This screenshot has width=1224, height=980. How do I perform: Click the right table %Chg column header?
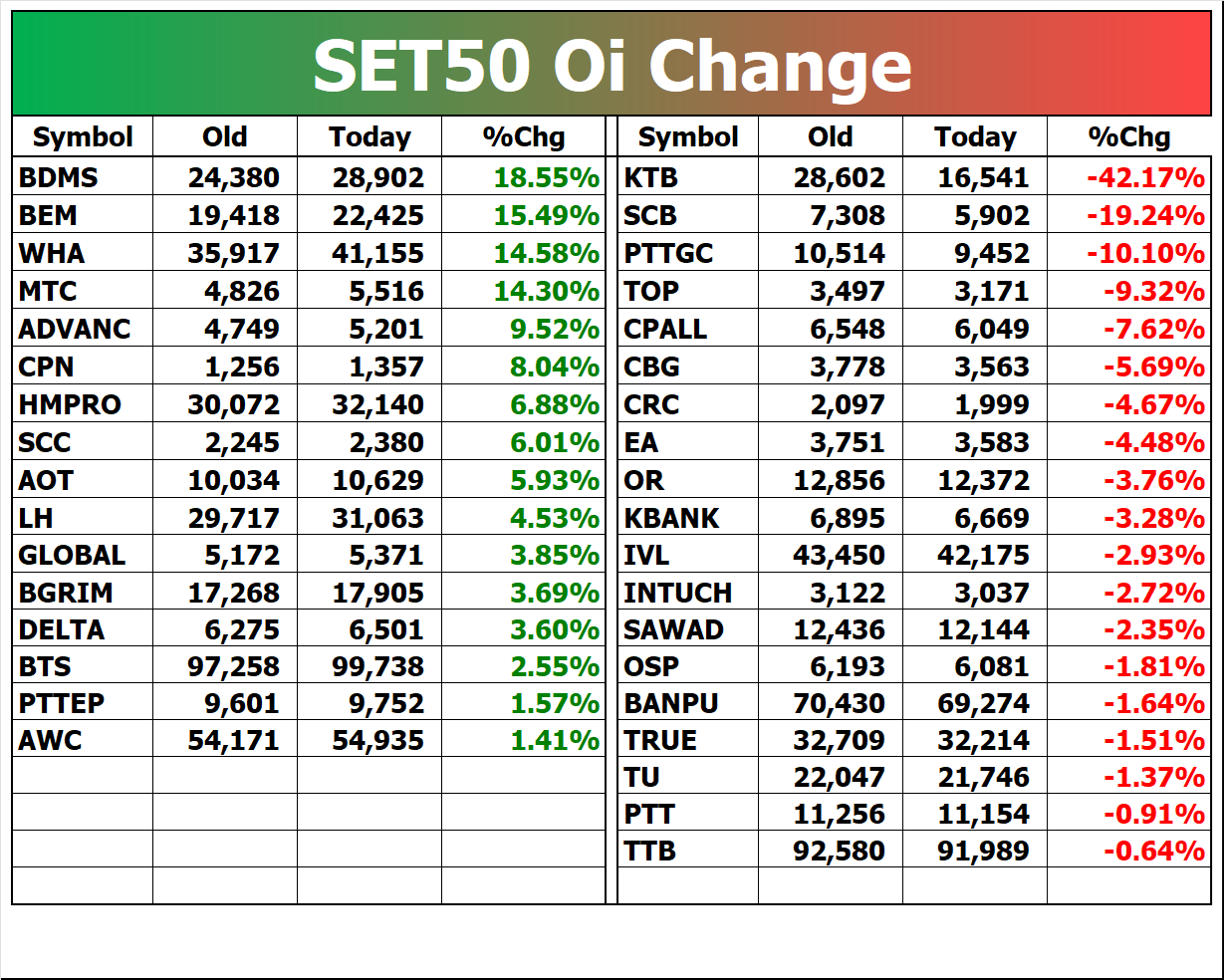1128,136
